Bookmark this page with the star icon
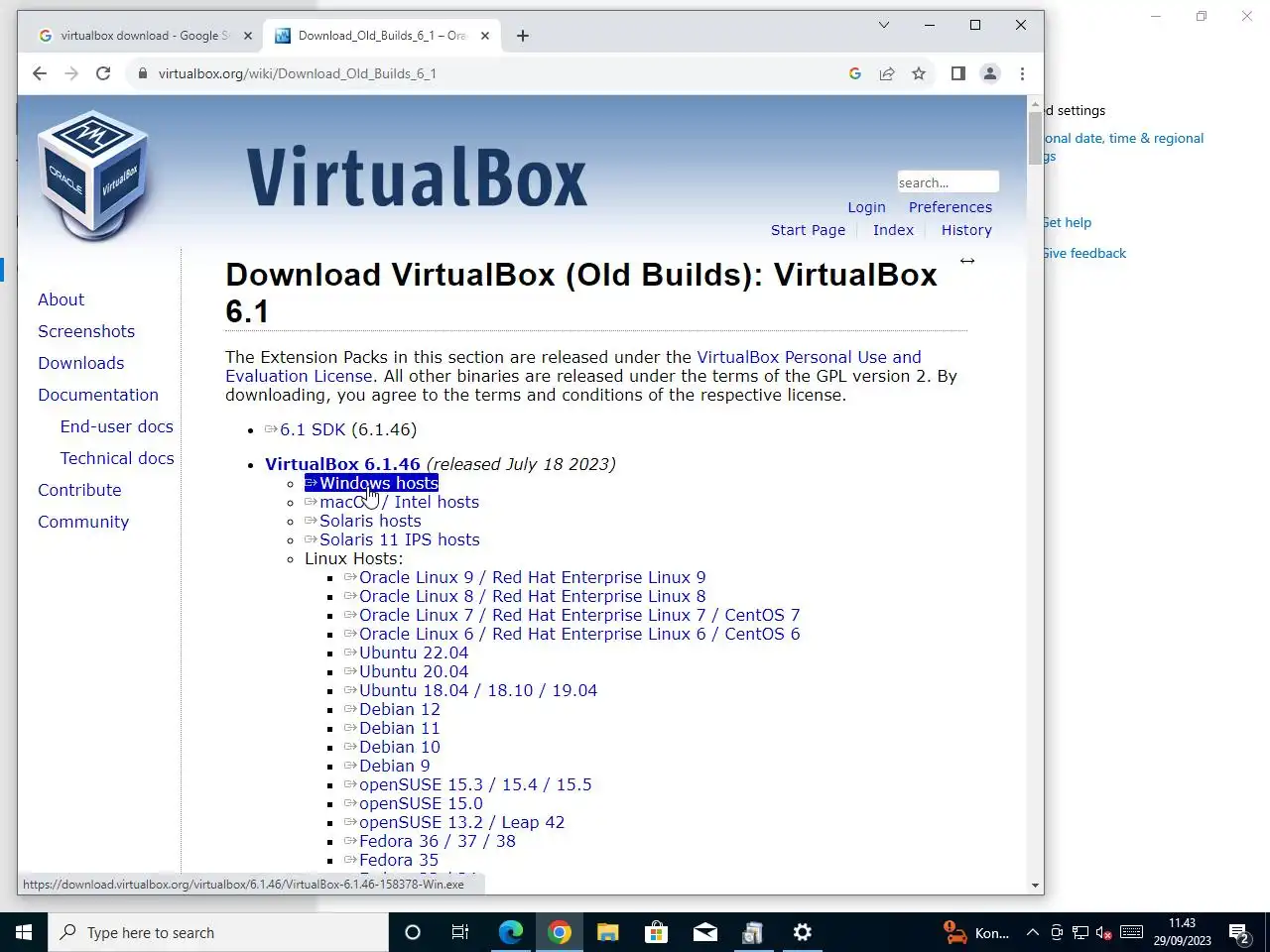This screenshot has height=952, width=1270. tap(919, 73)
